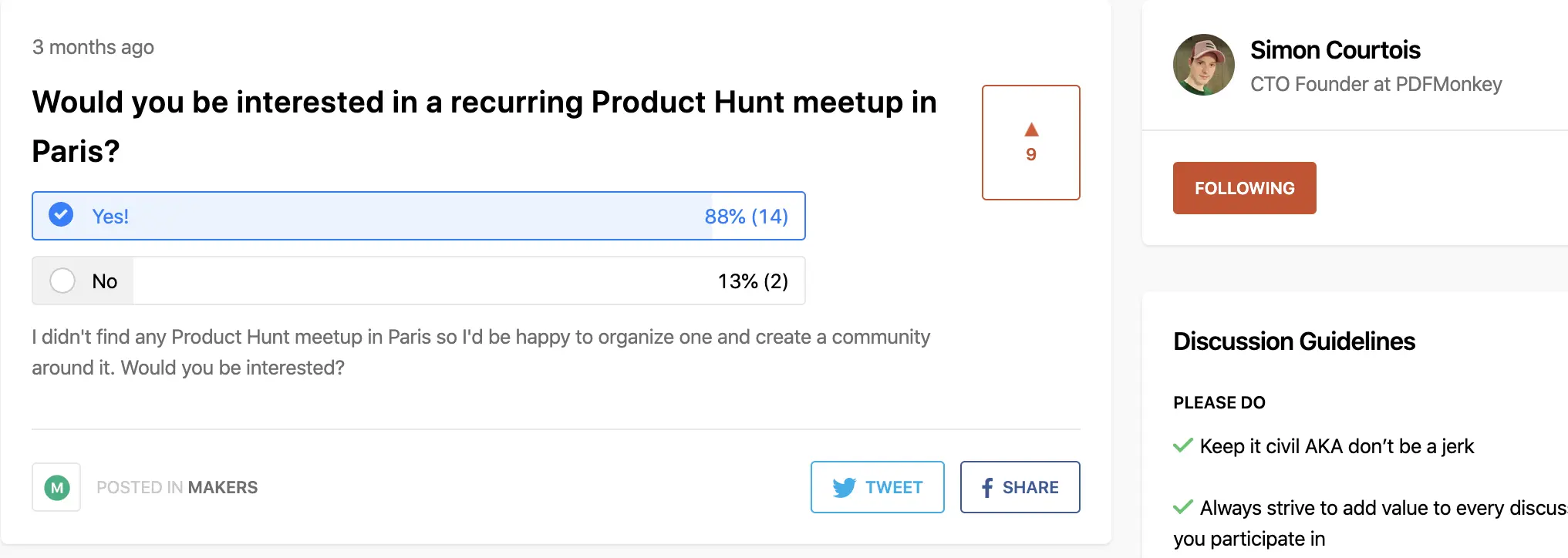Click the Facebook logo in Share button

[x=987, y=487]
